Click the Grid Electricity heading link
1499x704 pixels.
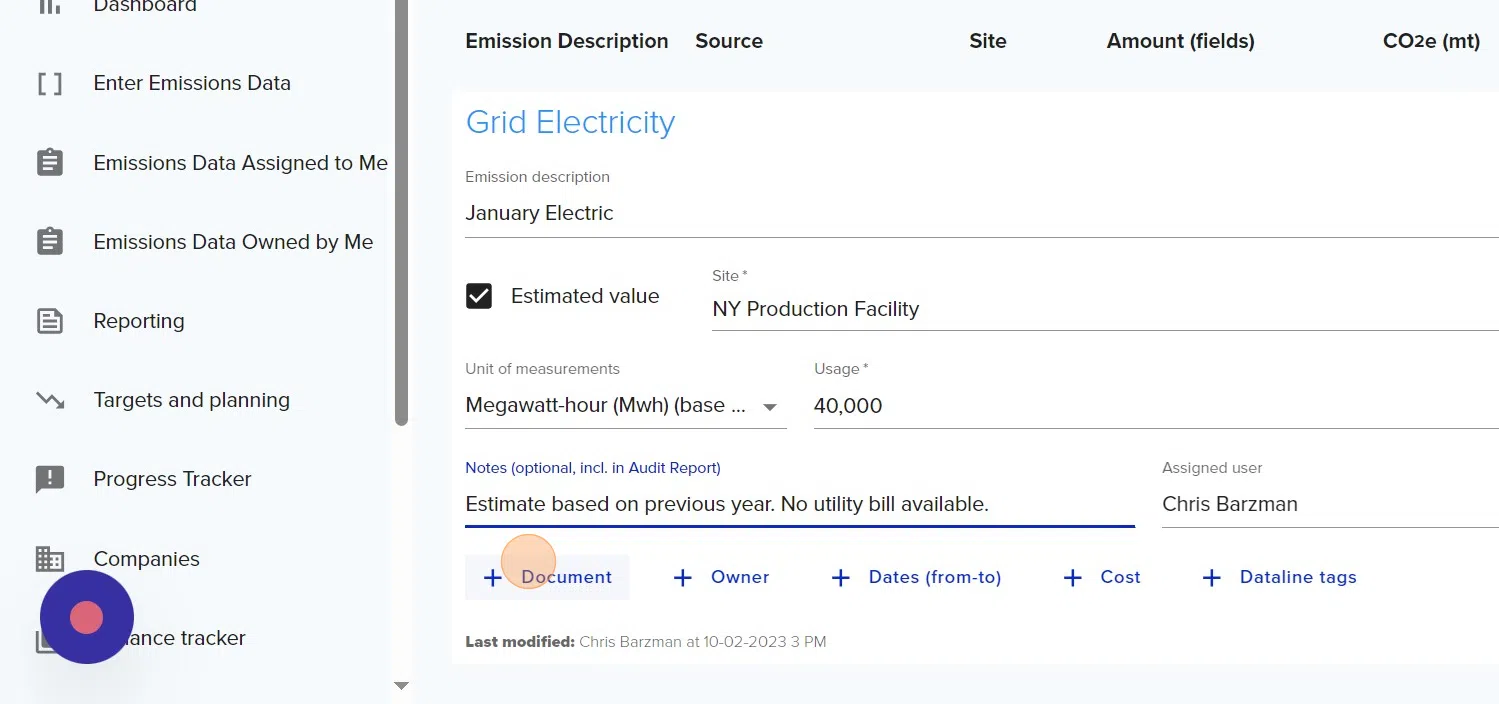click(x=570, y=122)
